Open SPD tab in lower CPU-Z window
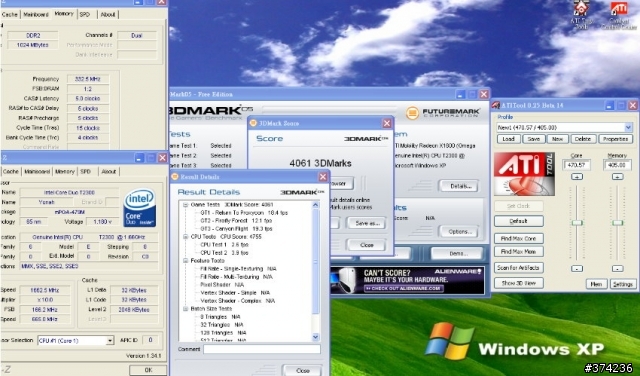This screenshot has height=376, width=640. 86,171
